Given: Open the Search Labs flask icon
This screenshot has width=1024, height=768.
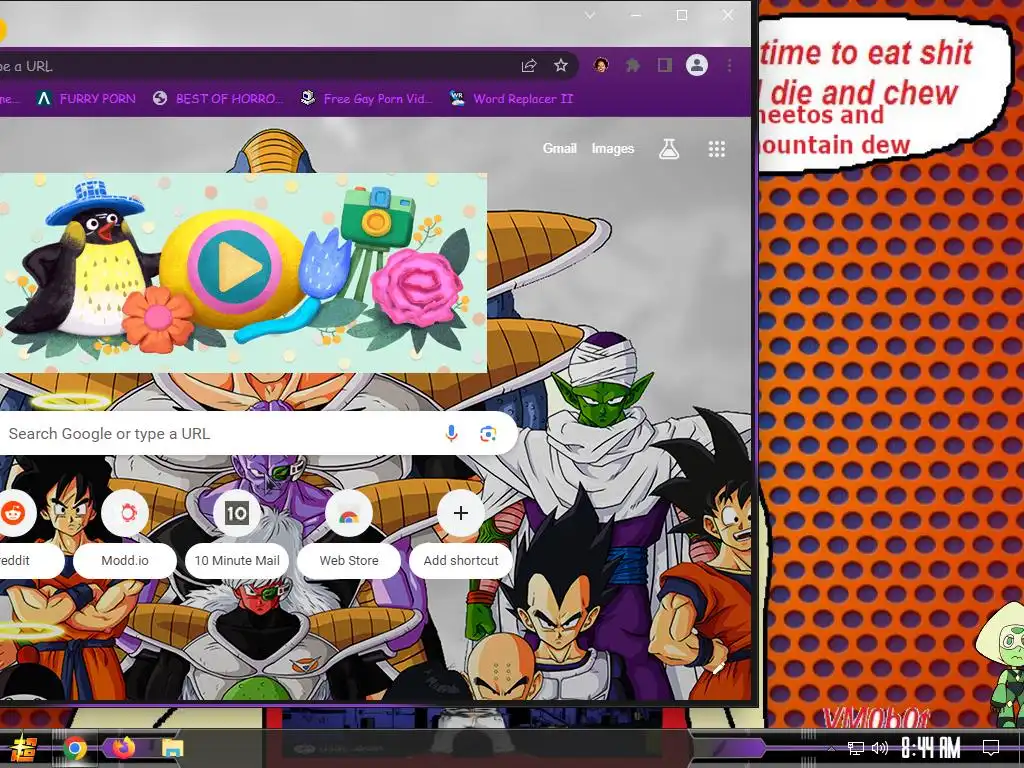Looking at the screenshot, I should click(x=669, y=149).
